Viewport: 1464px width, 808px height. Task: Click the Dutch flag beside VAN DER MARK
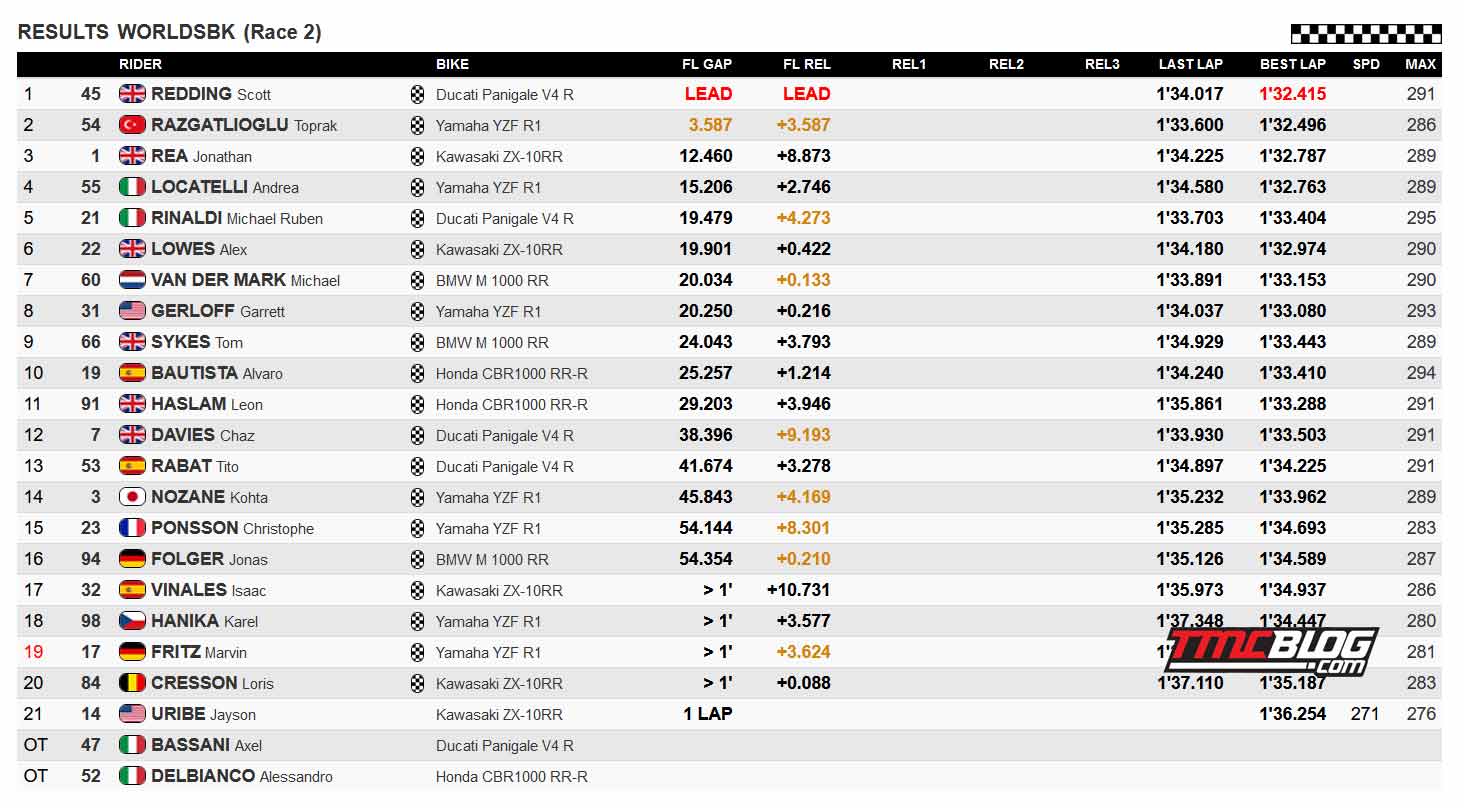coord(132,280)
